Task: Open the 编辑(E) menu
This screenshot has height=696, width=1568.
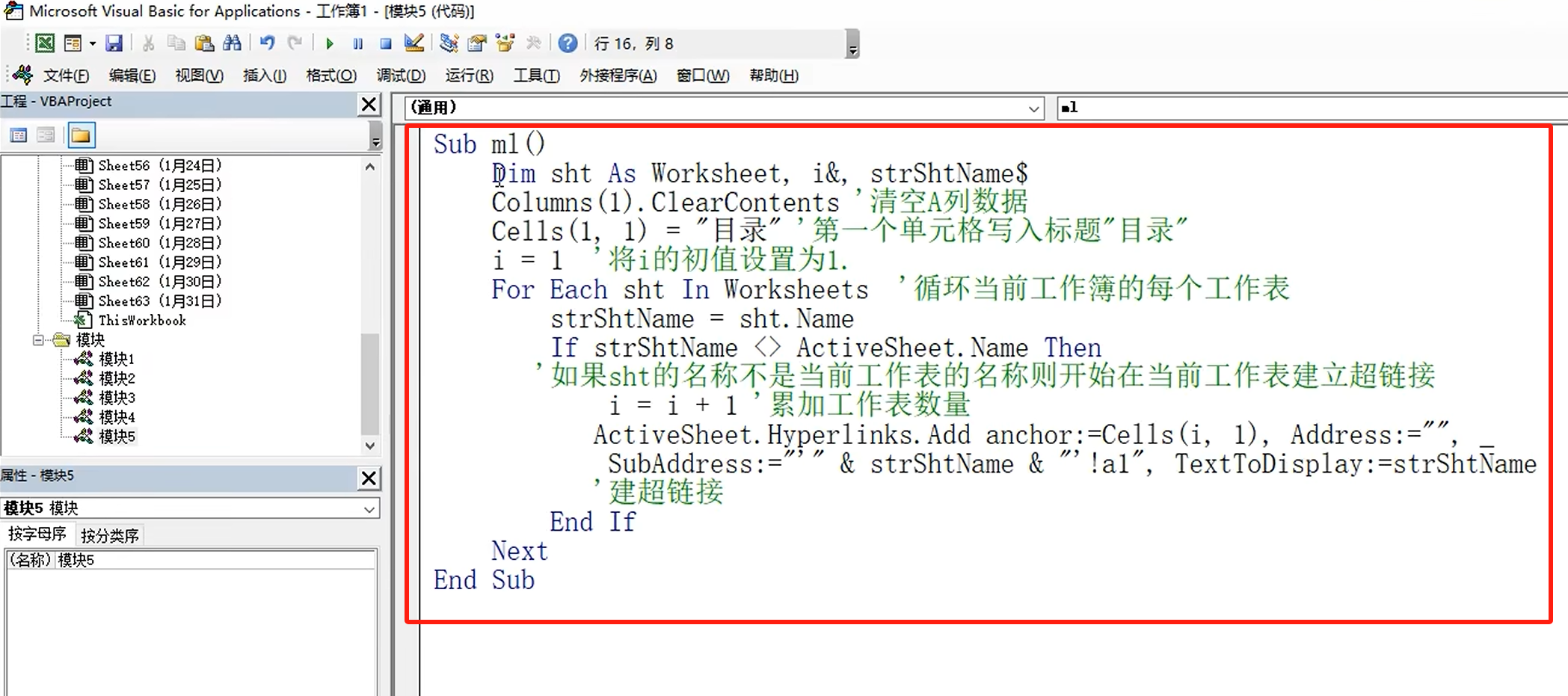Action: point(132,76)
